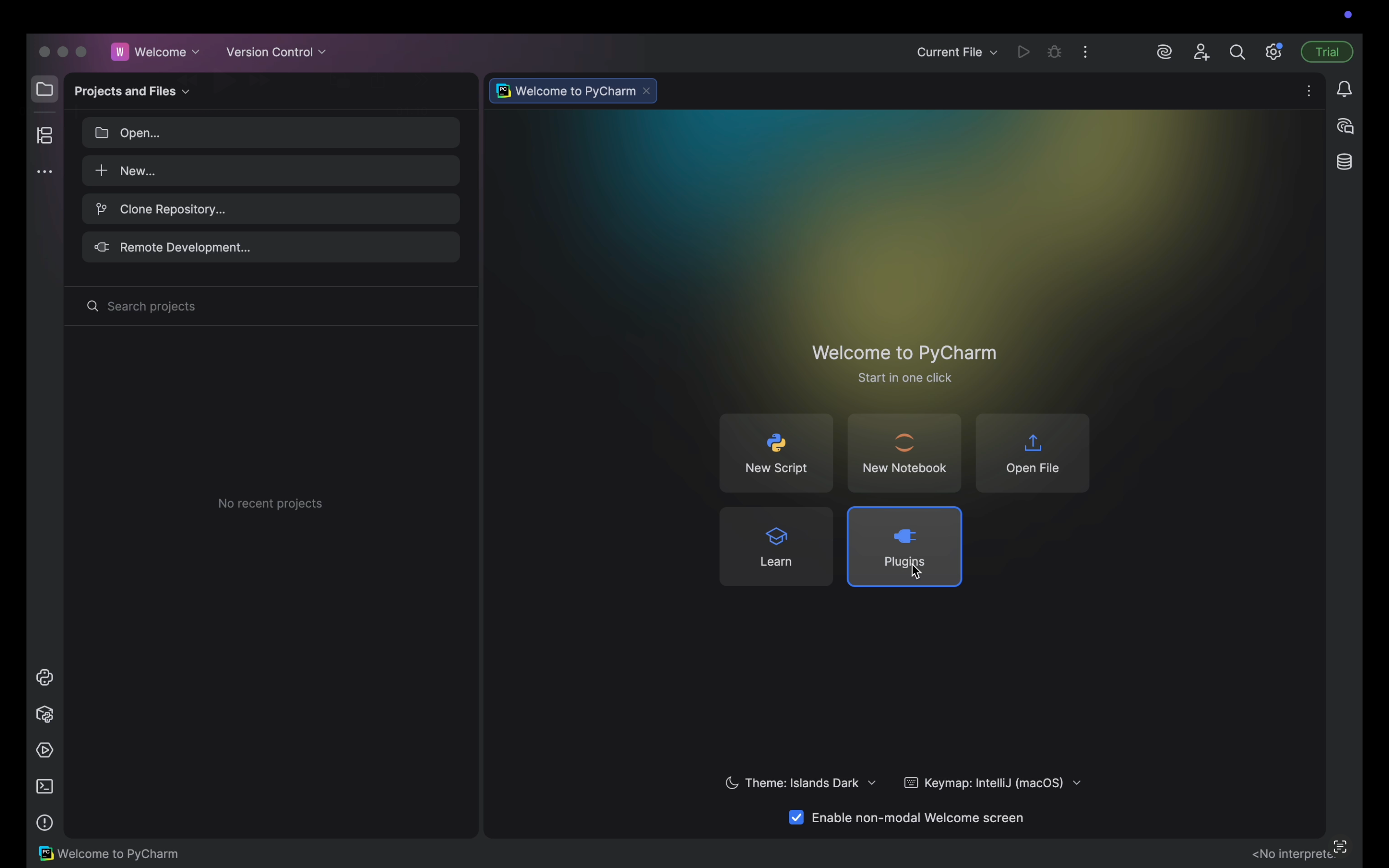
Task: Open the Python Packages tool window
Action: pos(45,715)
